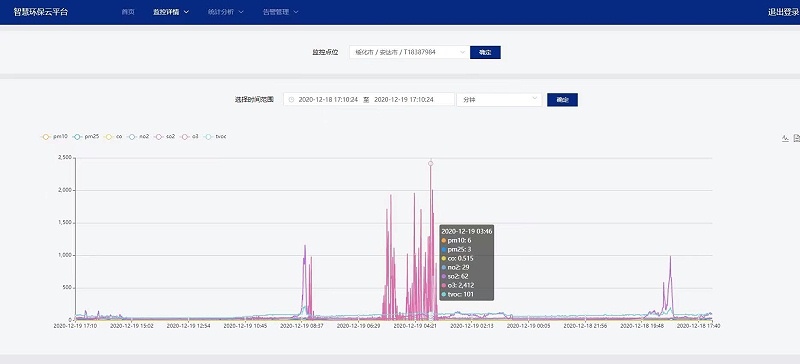The image size is (800, 364).
Task: Click tooltip value no2: 29
Action: click(x=457, y=268)
